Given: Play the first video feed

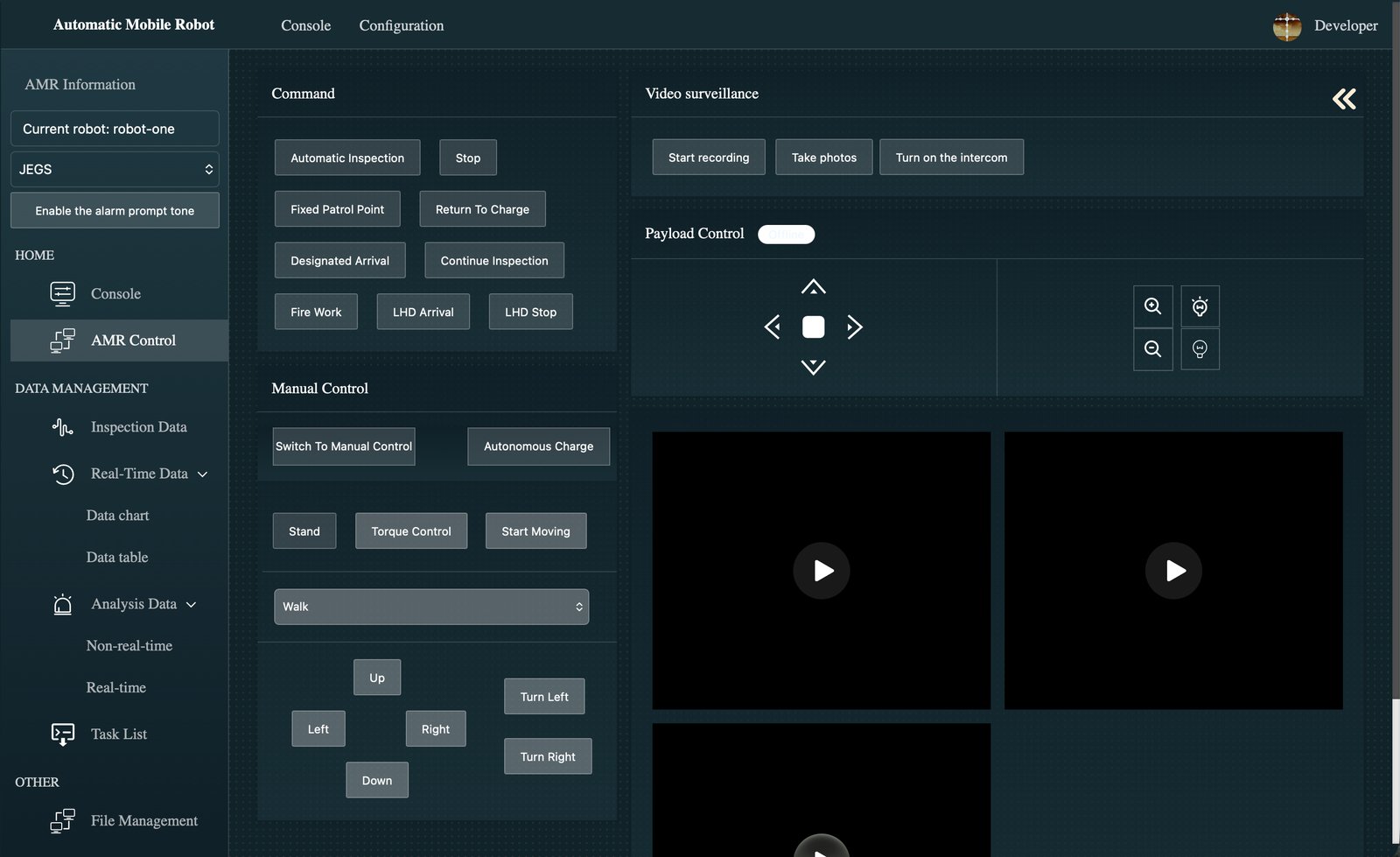Looking at the screenshot, I should pyautogui.click(x=821, y=571).
